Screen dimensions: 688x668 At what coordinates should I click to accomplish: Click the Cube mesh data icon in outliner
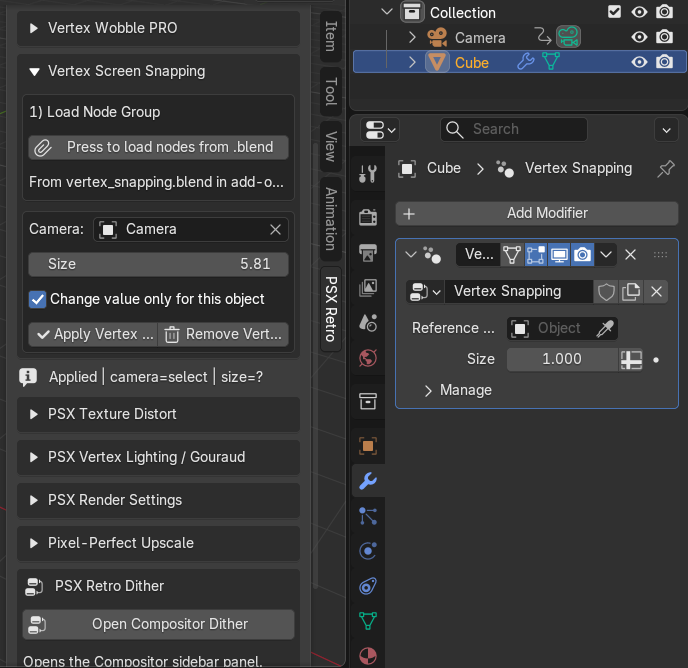pyautogui.click(x=551, y=61)
